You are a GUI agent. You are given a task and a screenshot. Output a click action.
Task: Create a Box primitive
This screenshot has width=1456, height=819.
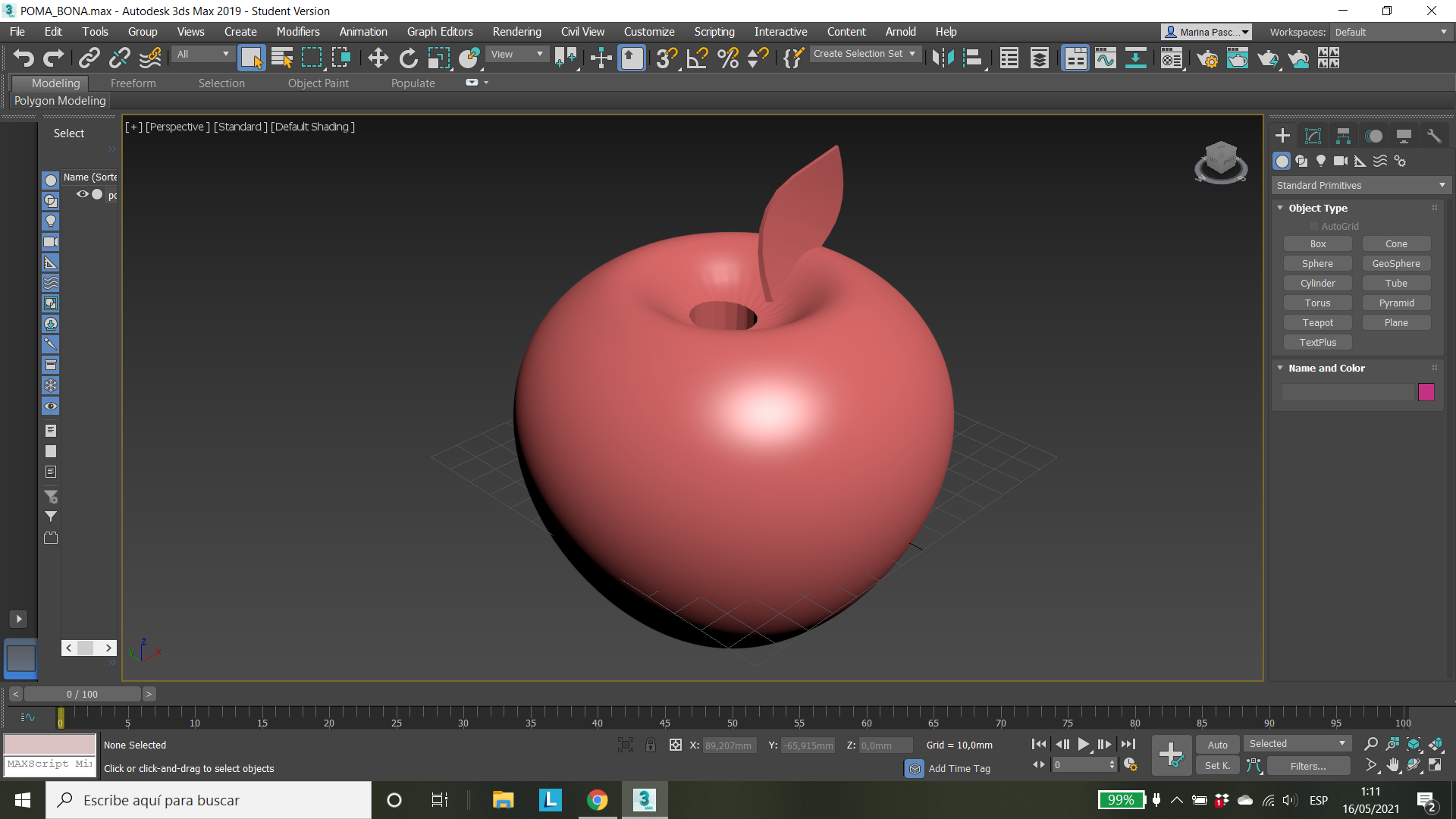[x=1318, y=243]
